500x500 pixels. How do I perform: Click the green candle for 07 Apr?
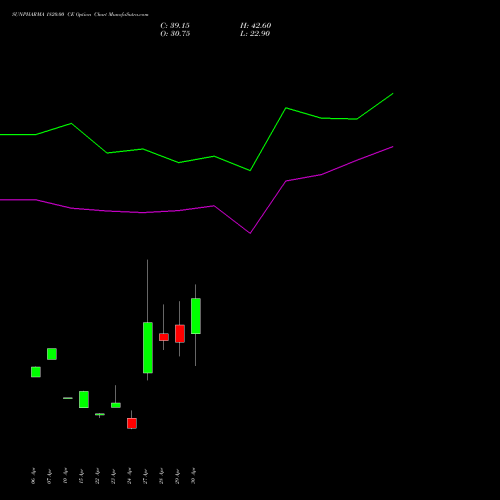pyautogui.click(x=52, y=354)
